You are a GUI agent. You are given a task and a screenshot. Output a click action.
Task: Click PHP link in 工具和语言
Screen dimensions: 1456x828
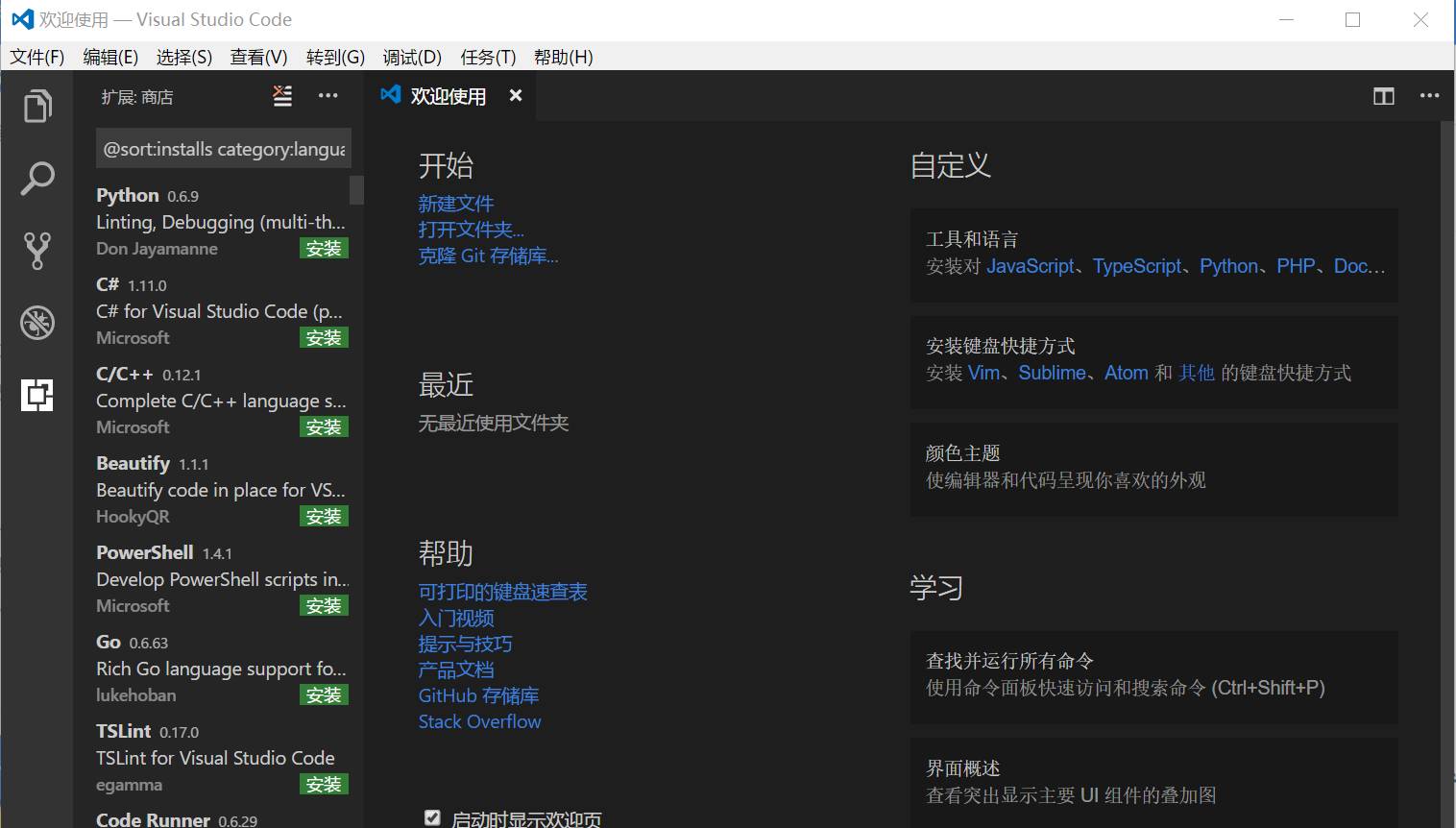(1296, 266)
